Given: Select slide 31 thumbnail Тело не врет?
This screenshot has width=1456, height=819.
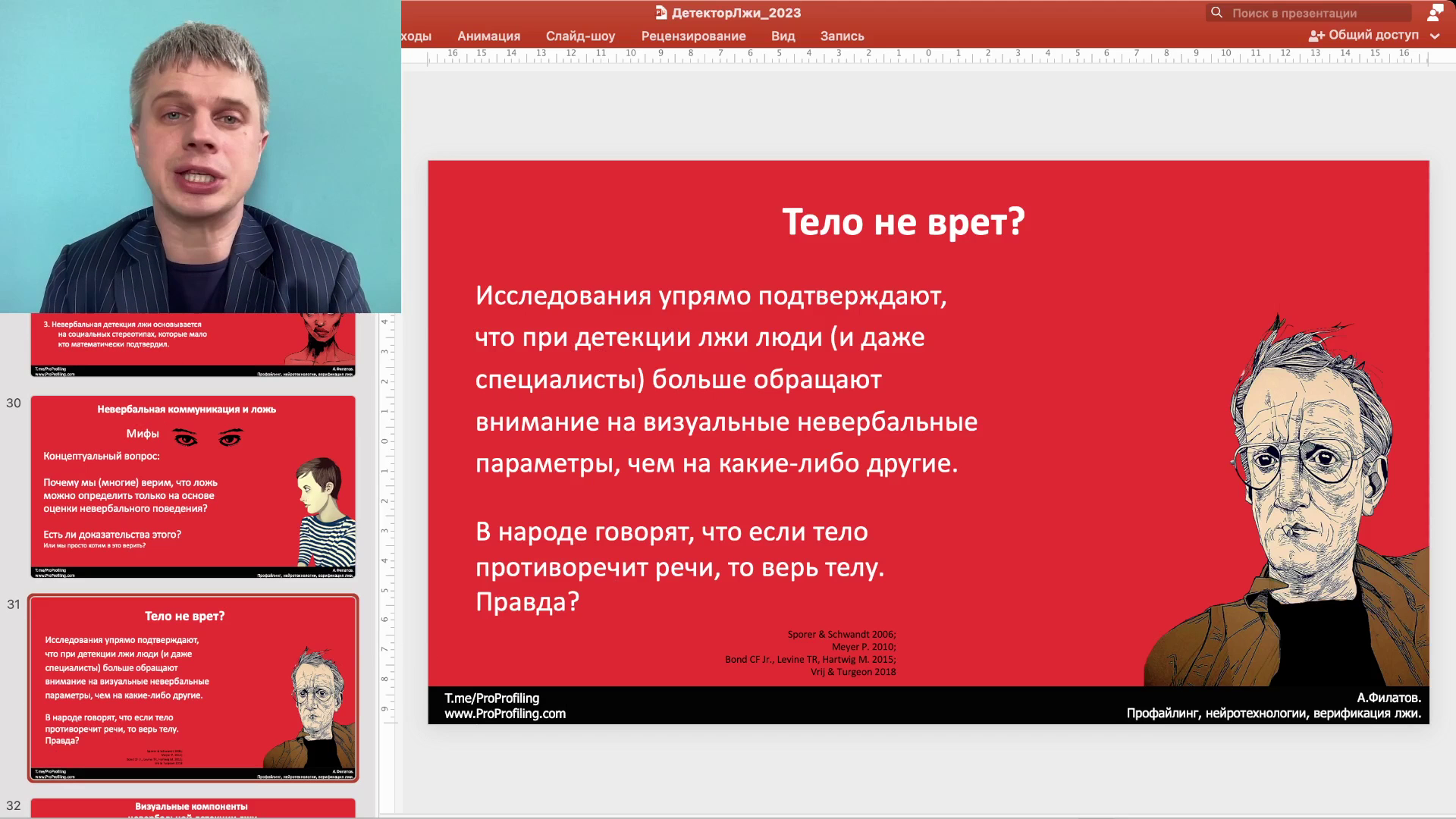Looking at the screenshot, I should pyautogui.click(x=193, y=688).
